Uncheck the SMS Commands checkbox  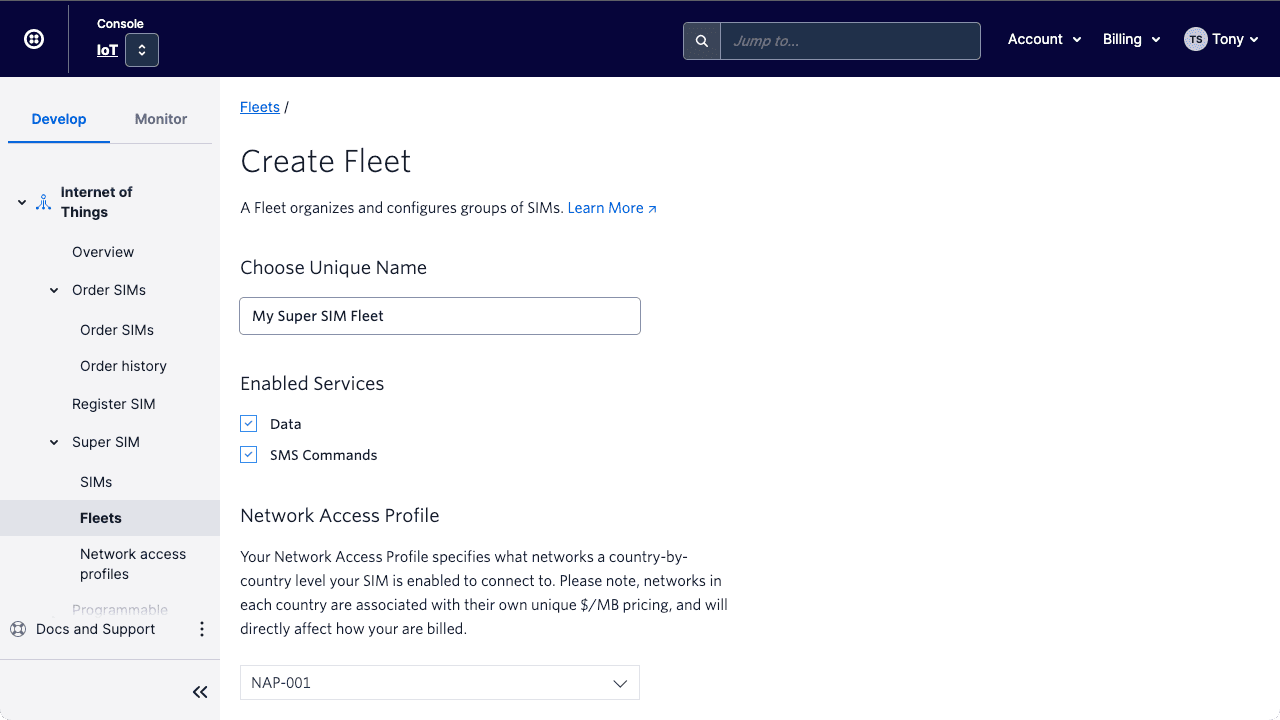(249, 455)
